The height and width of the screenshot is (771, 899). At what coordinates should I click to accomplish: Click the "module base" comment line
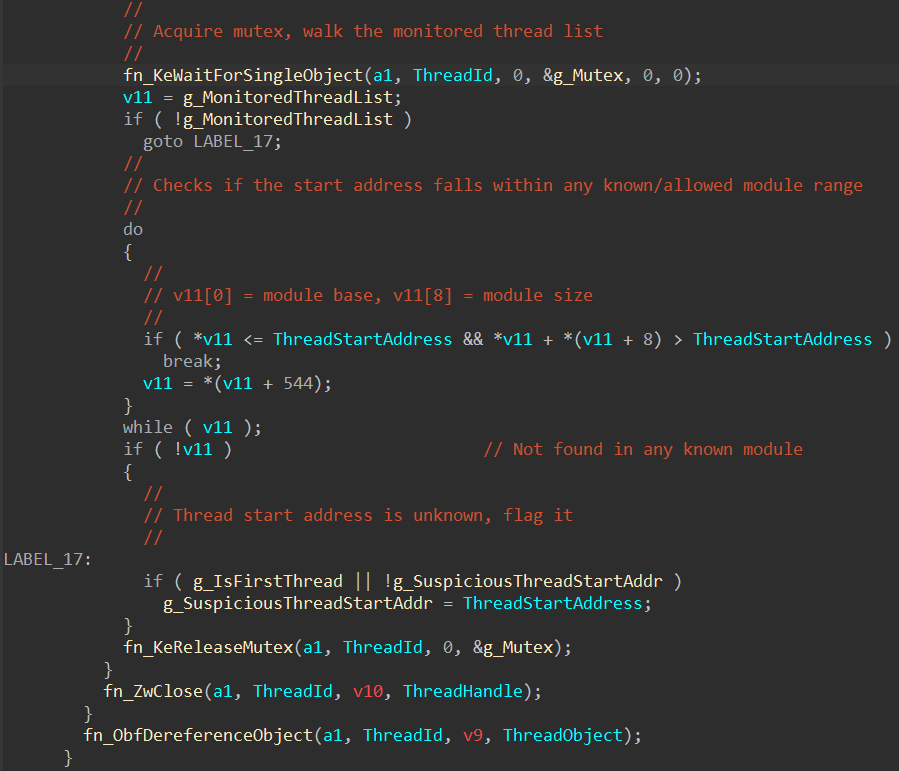point(382,295)
